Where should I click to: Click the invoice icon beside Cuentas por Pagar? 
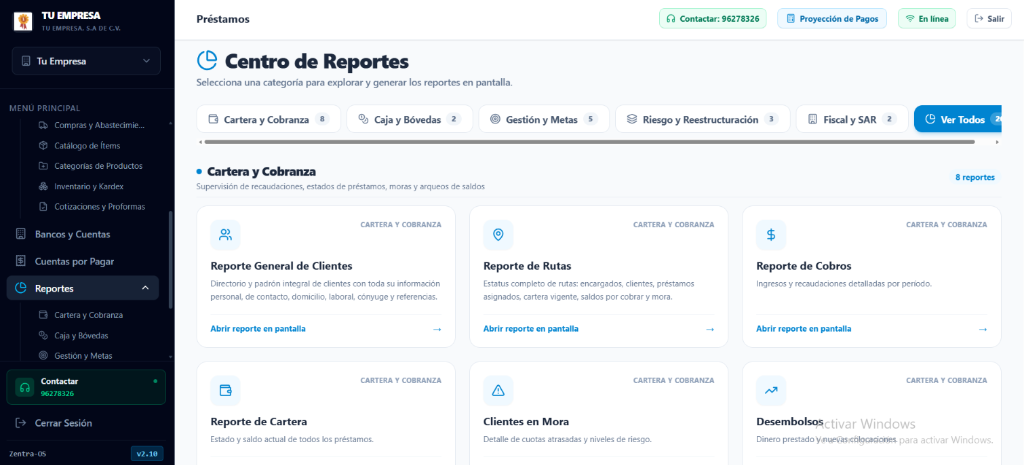click(x=20, y=261)
